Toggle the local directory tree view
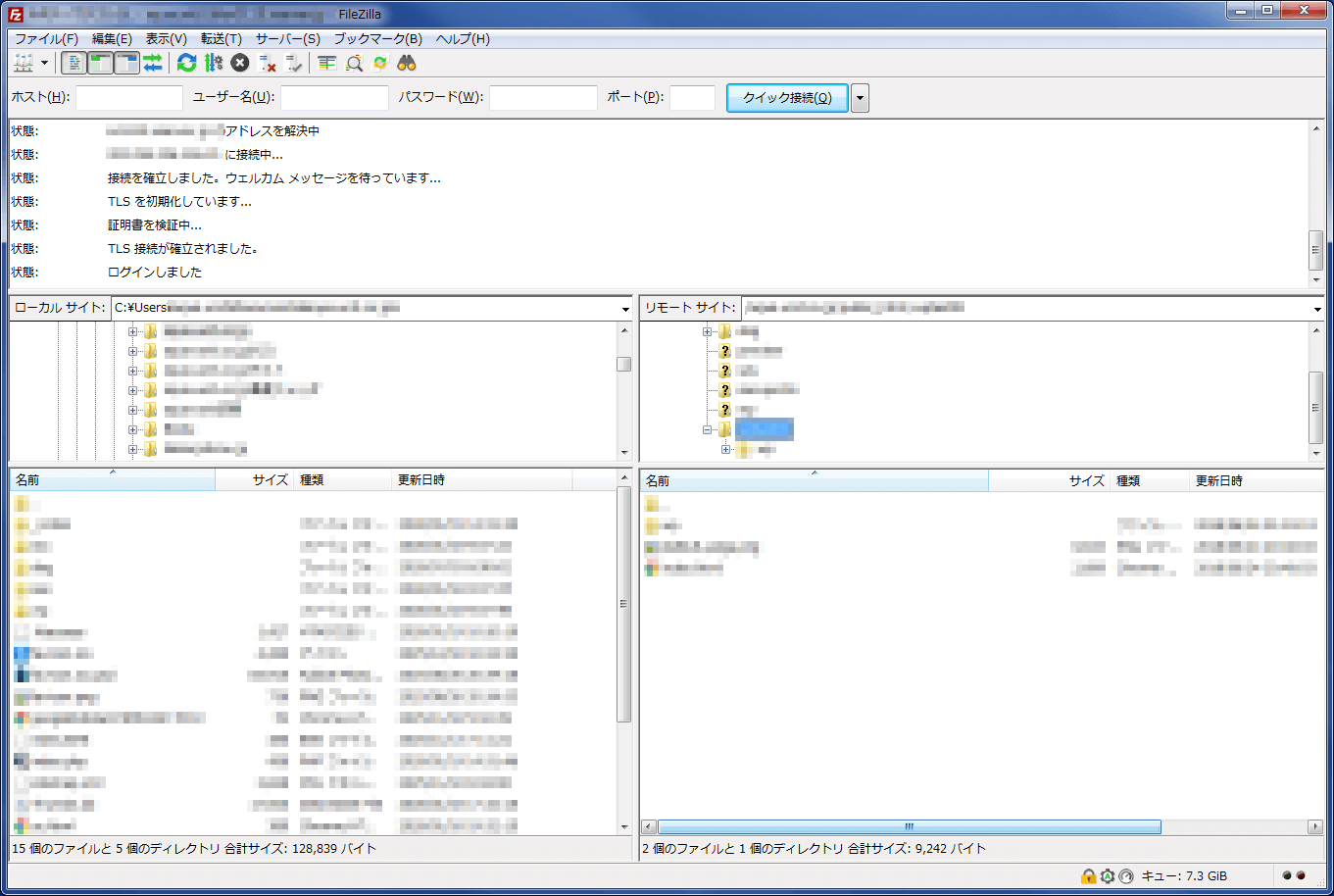Screen dimensions: 1334x896 [100, 64]
